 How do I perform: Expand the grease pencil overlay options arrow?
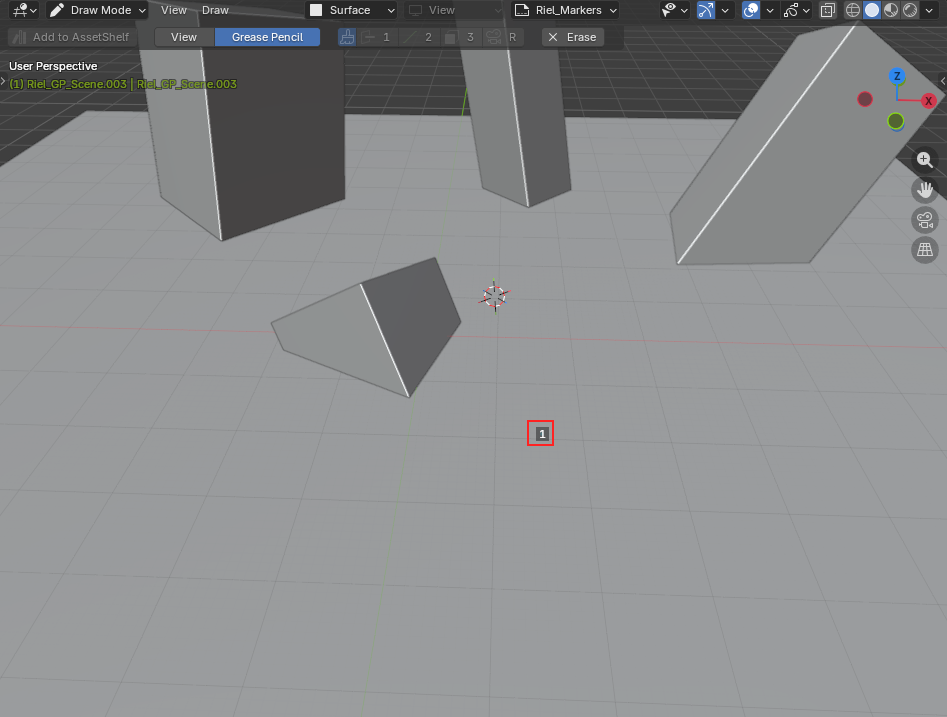(x=806, y=10)
